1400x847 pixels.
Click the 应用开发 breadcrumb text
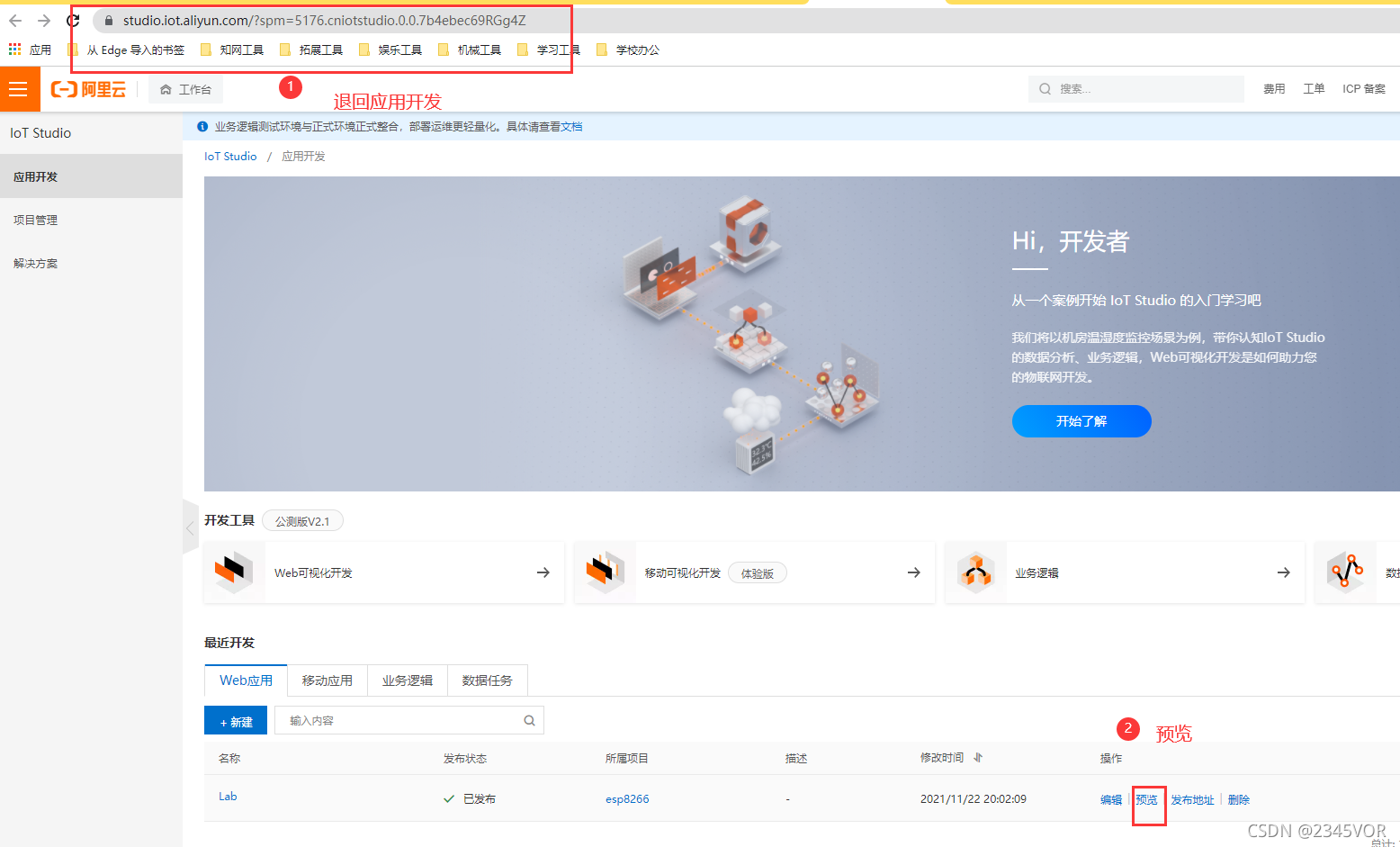[303, 157]
